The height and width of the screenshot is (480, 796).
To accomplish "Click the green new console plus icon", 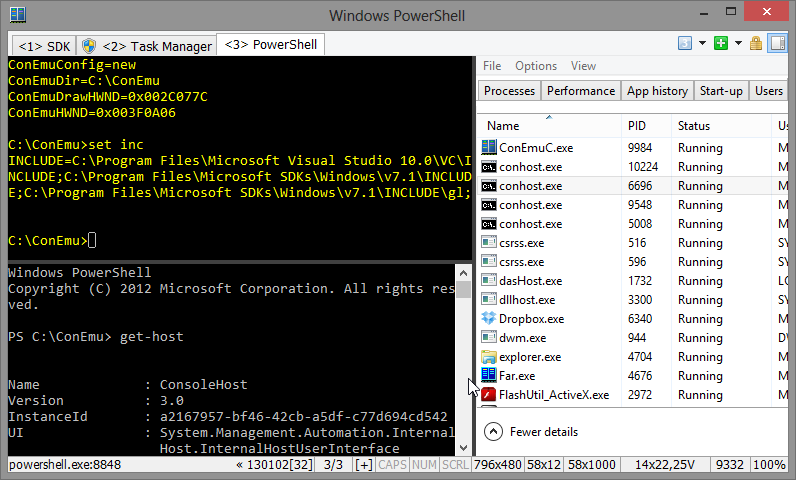I will (x=720, y=43).
